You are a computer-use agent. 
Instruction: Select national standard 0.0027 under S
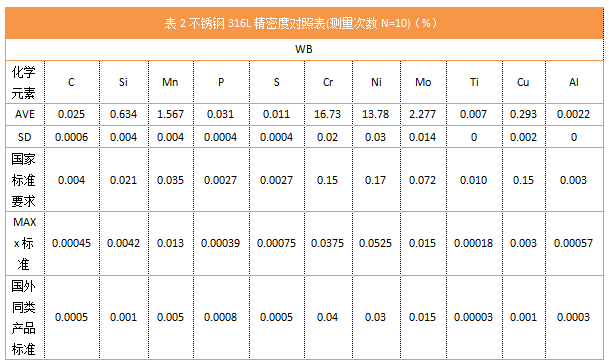(x=276, y=180)
